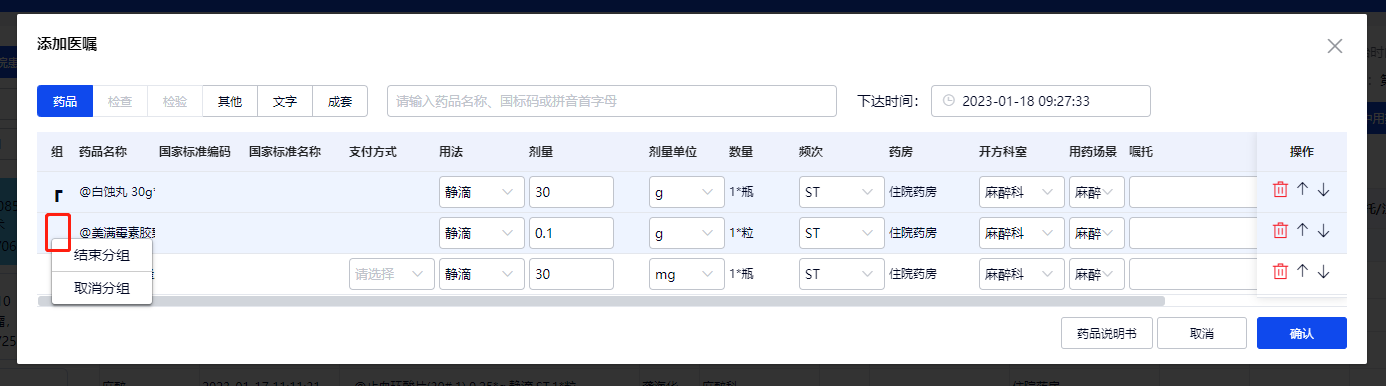The image size is (1386, 386).
Task: Click the 药品说明书 button
Action: click(x=1106, y=333)
